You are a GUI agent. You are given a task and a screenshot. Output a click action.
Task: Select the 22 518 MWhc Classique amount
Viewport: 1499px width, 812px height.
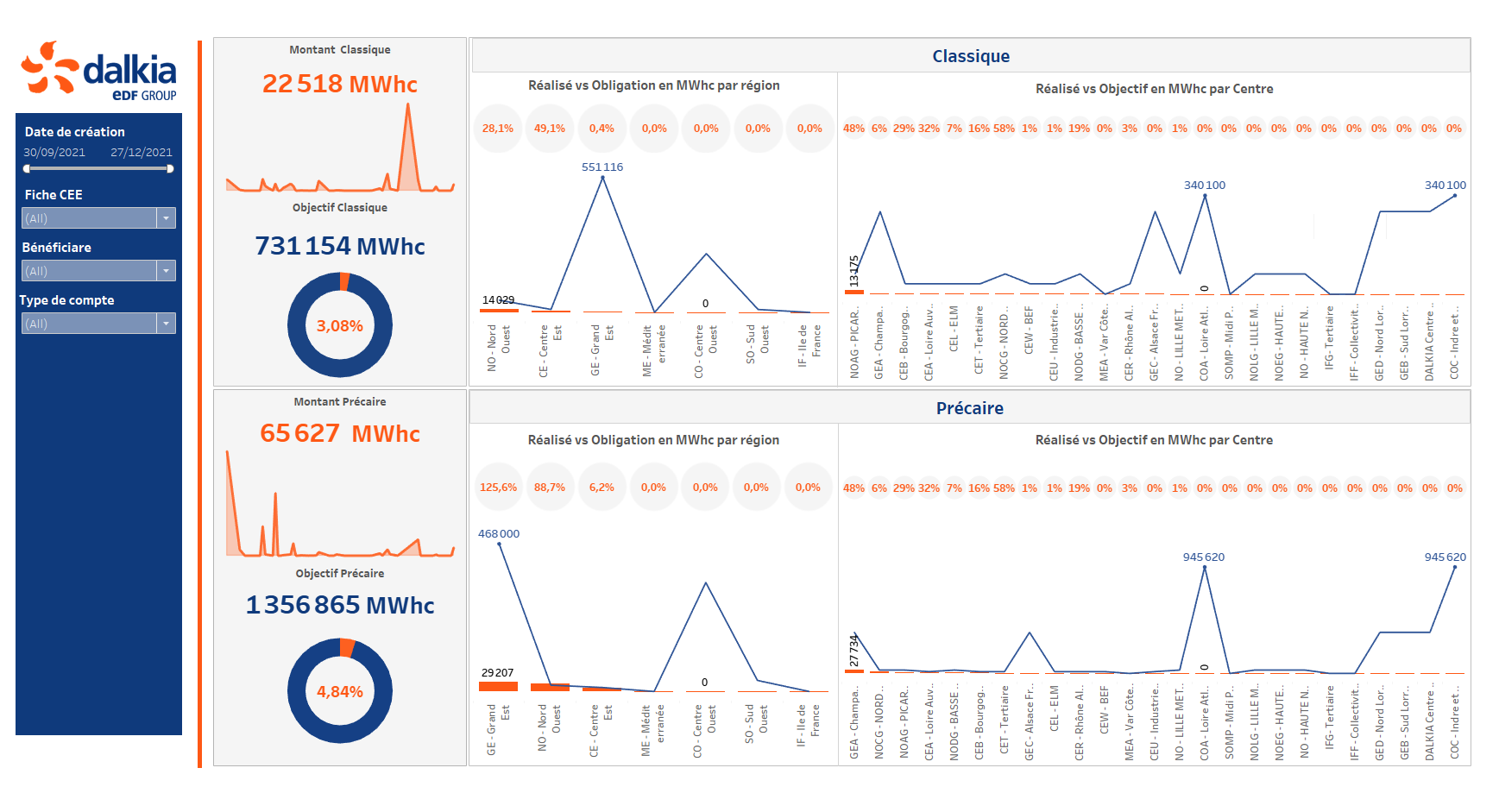tap(340, 84)
